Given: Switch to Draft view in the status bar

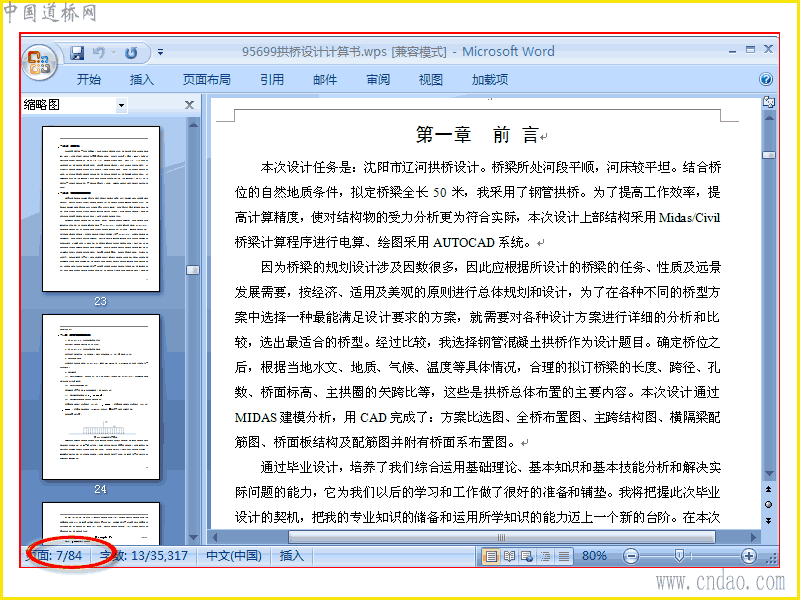Looking at the screenshot, I should pos(564,556).
